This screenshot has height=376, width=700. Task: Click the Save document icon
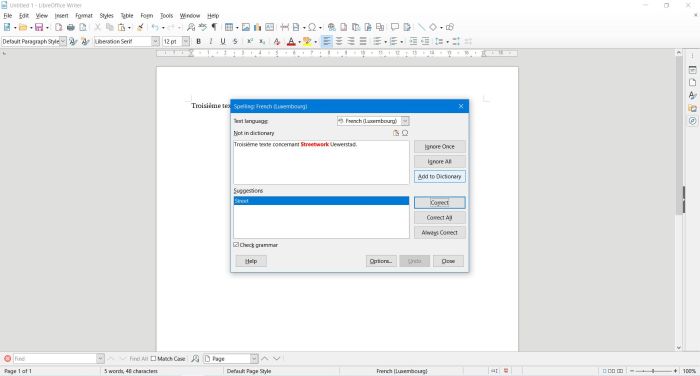(39, 27)
